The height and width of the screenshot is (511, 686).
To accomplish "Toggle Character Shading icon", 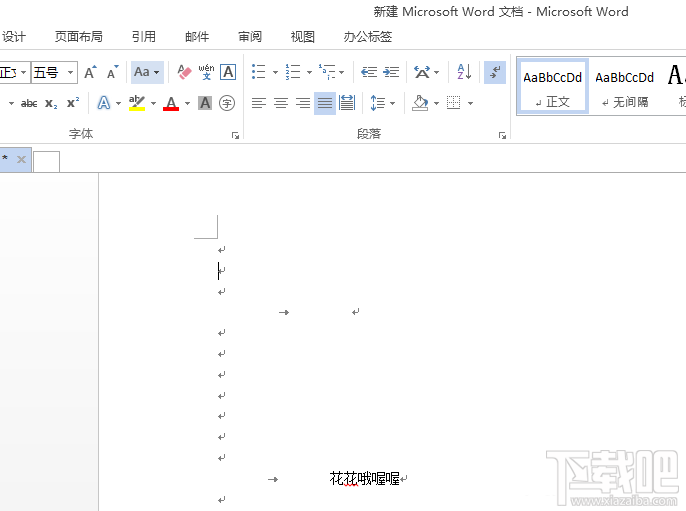I will click(x=205, y=103).
